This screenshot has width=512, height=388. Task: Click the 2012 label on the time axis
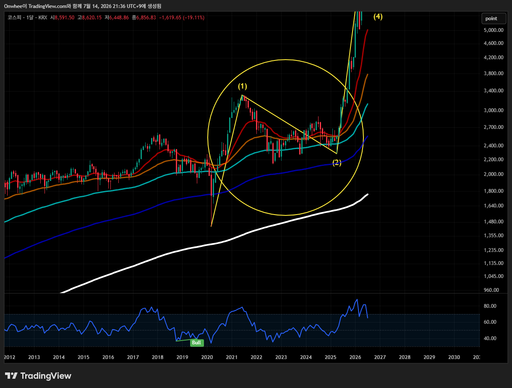9,357
